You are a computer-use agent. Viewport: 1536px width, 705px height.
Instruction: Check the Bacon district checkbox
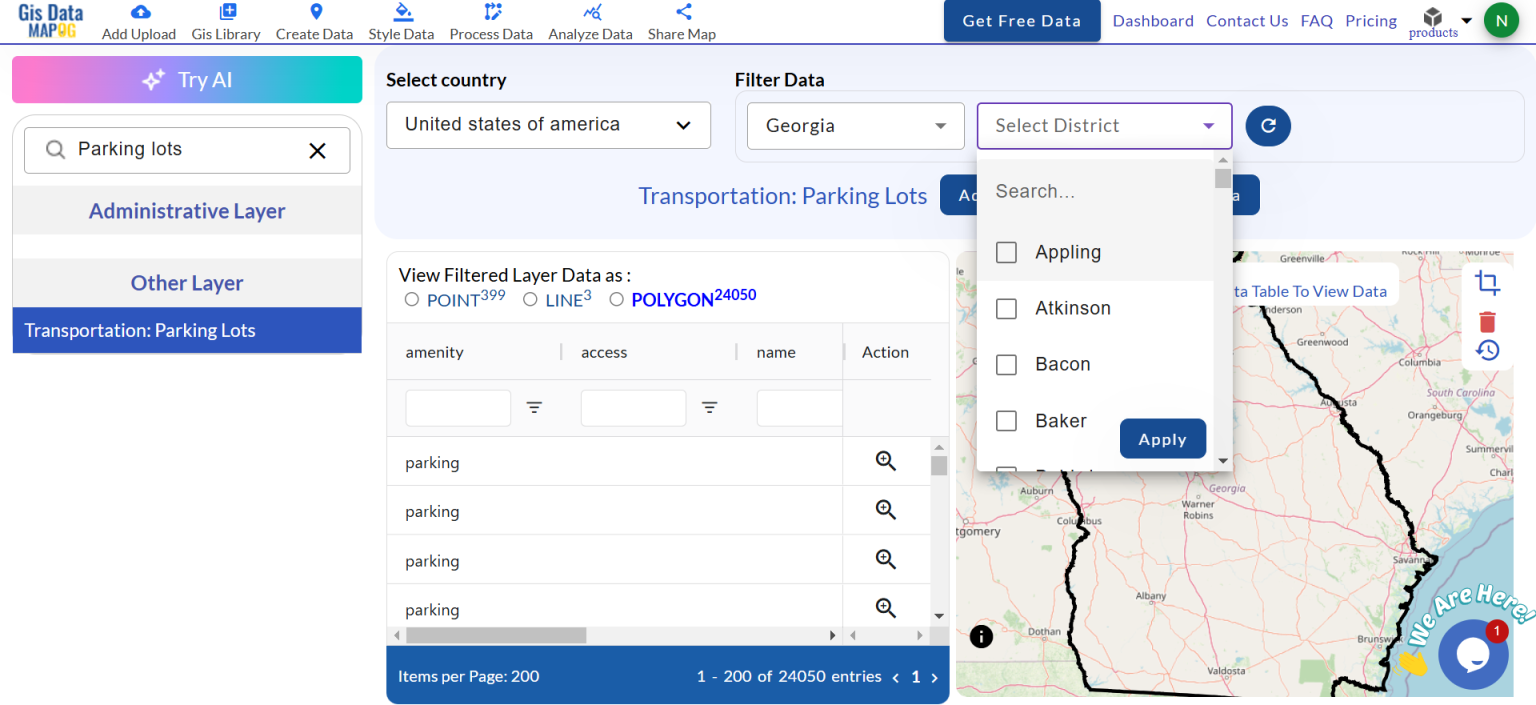(1006, 364)
